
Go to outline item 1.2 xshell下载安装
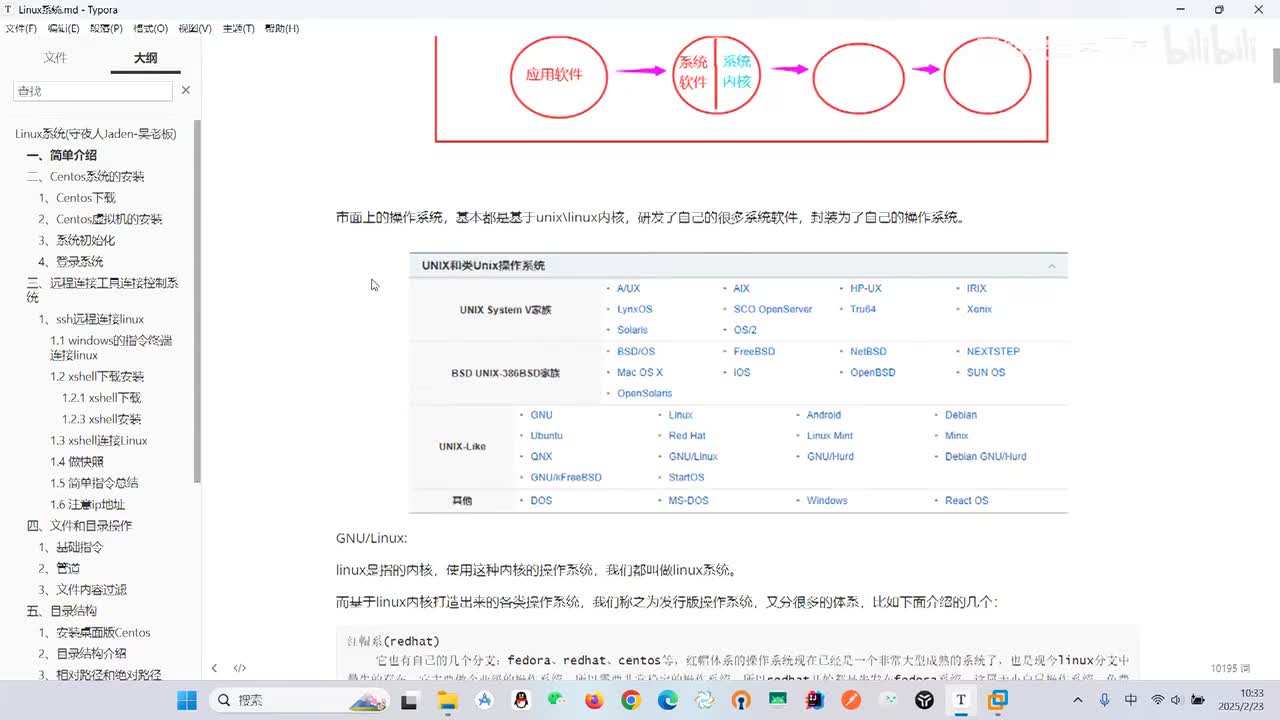[97, 377]
